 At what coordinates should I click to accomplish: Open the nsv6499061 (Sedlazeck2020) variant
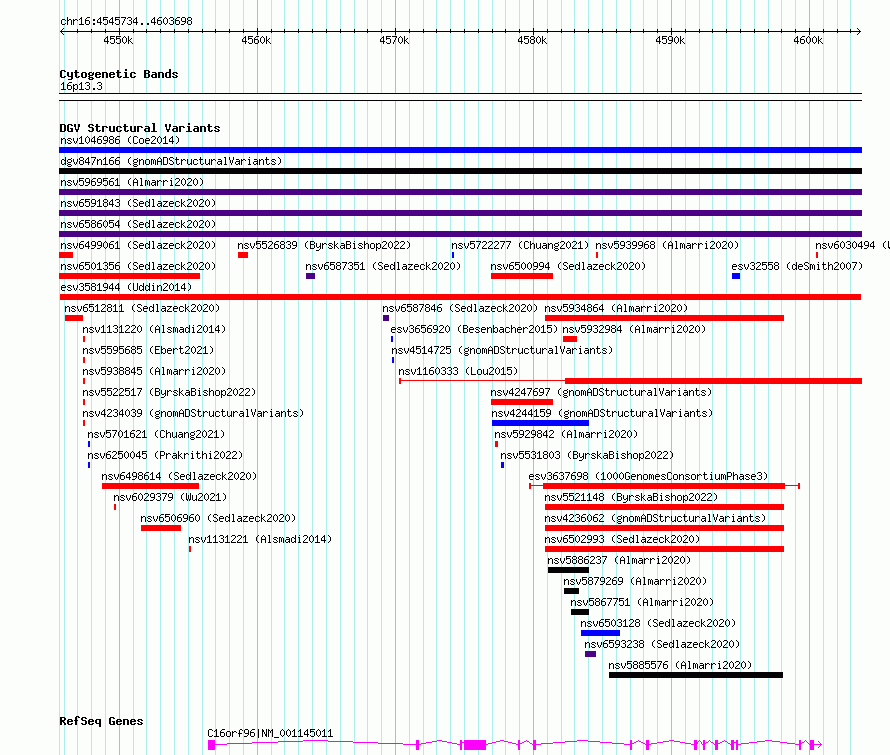(x=138, y=245)
